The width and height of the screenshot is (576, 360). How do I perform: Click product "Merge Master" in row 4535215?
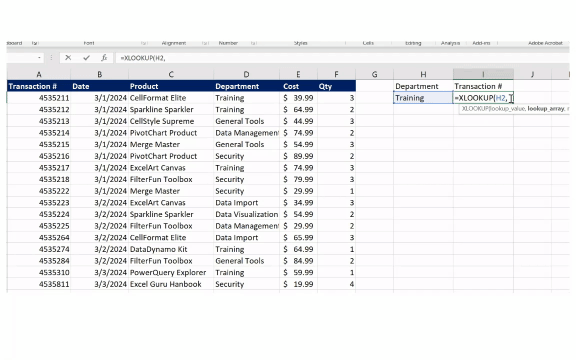(x=171, y=144)
